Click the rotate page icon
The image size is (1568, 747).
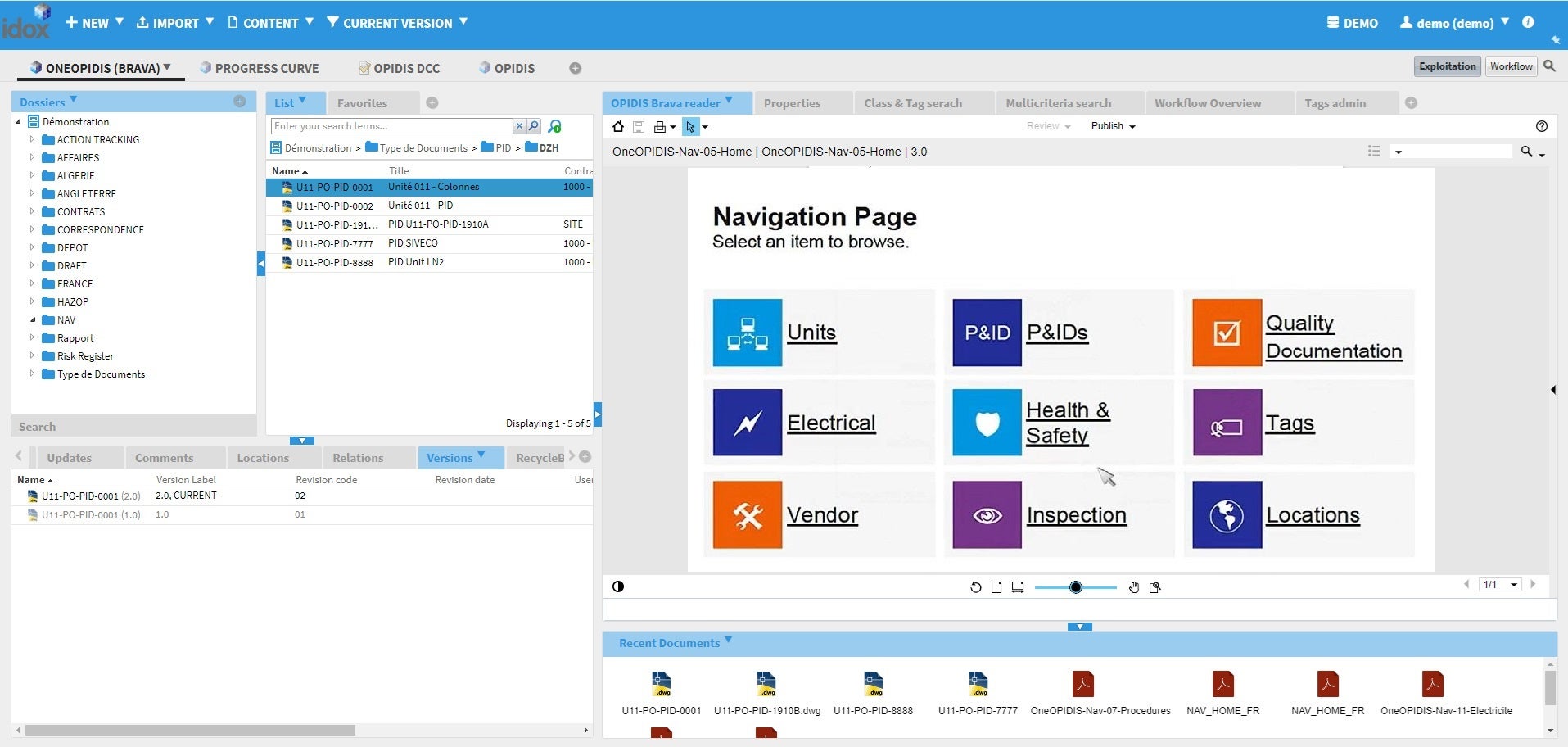[x=975, y=587]
